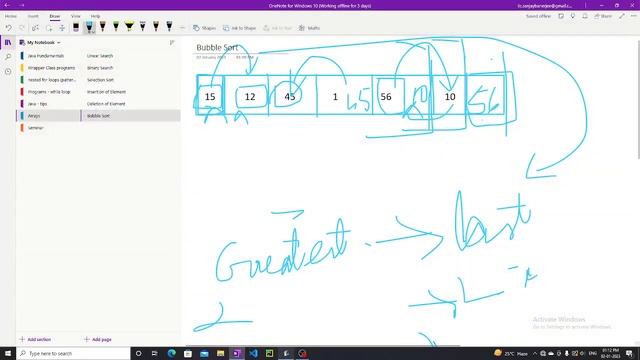Enter full screen mode with expand icon
Viewport: 640px width, 360px height.
click(622, 16)
